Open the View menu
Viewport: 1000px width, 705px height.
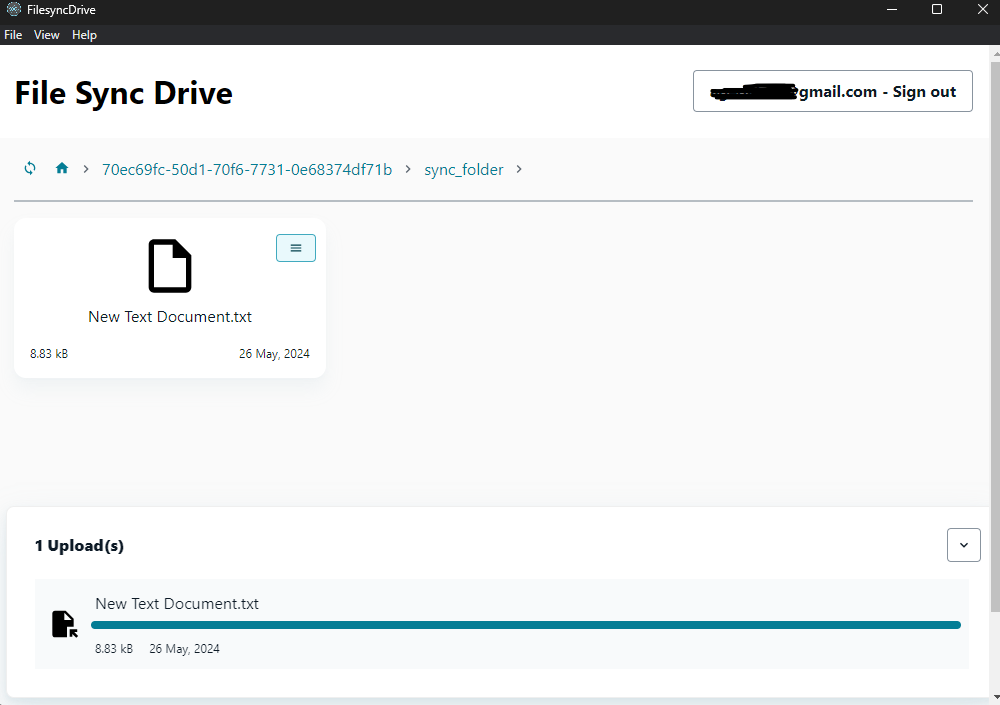click(46, 34)
